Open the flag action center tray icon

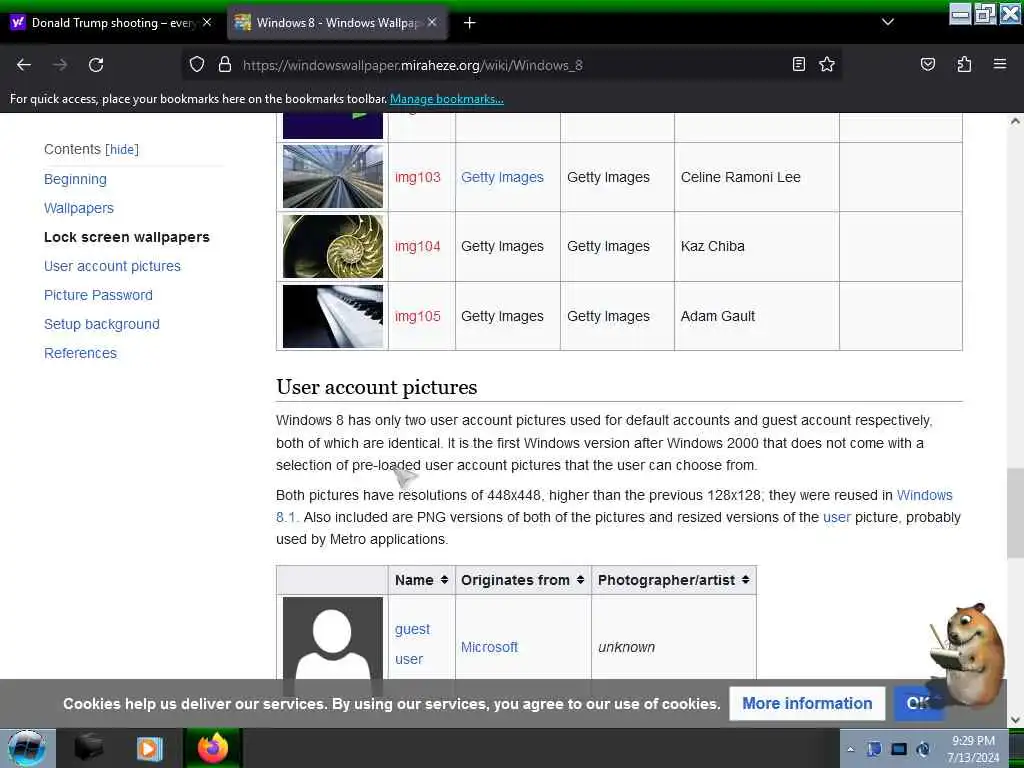874,749
